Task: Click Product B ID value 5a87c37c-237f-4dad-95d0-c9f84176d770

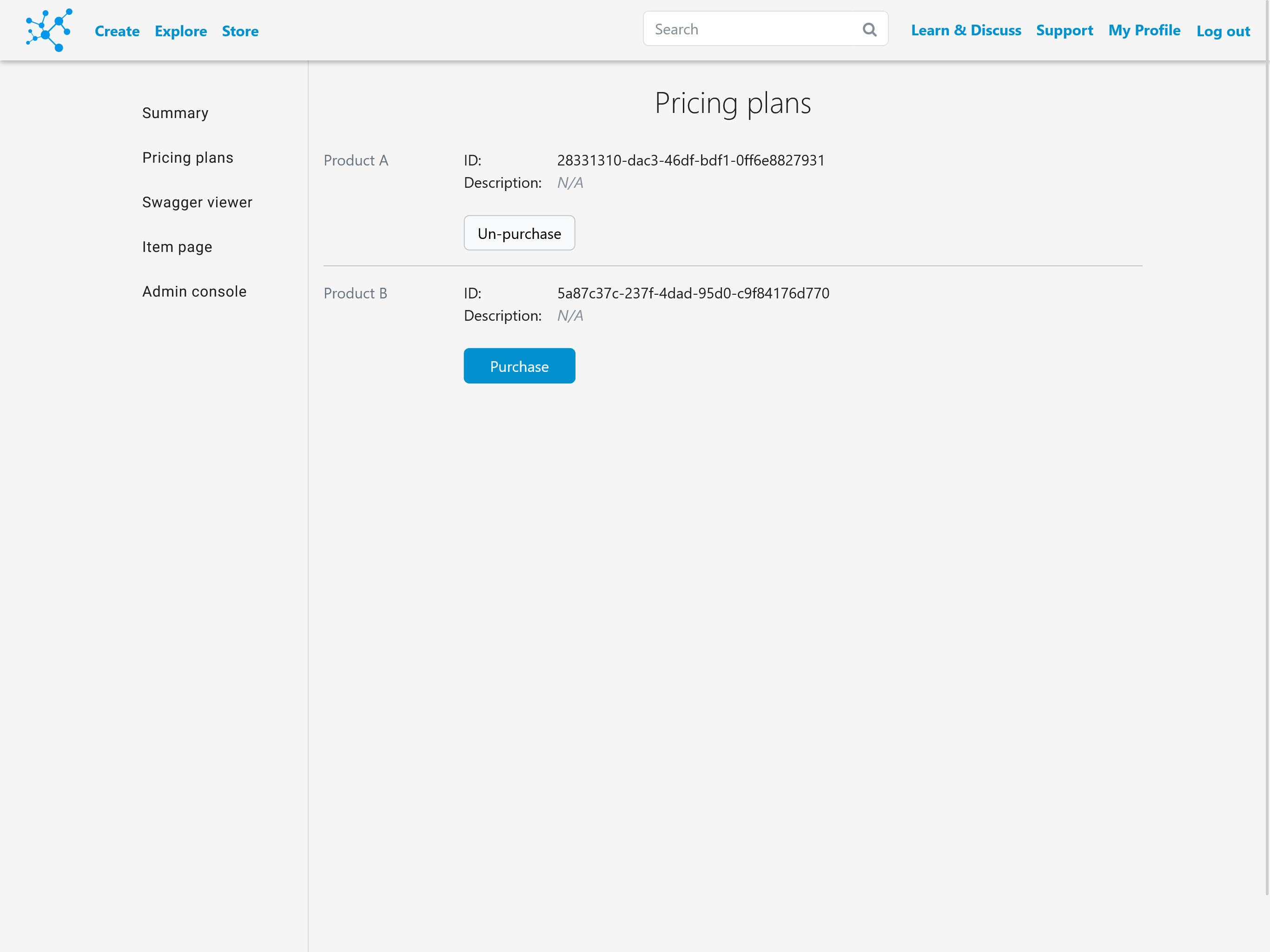Action: 693,293
